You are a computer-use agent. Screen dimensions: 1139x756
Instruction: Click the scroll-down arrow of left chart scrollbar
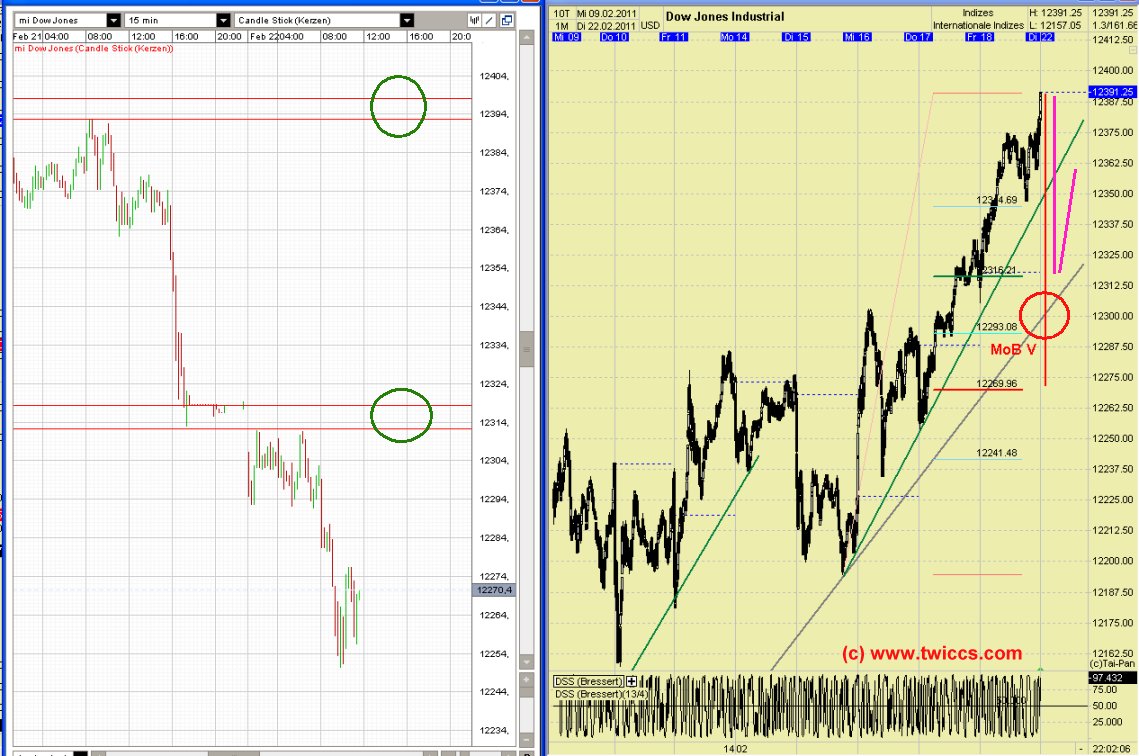527,662
